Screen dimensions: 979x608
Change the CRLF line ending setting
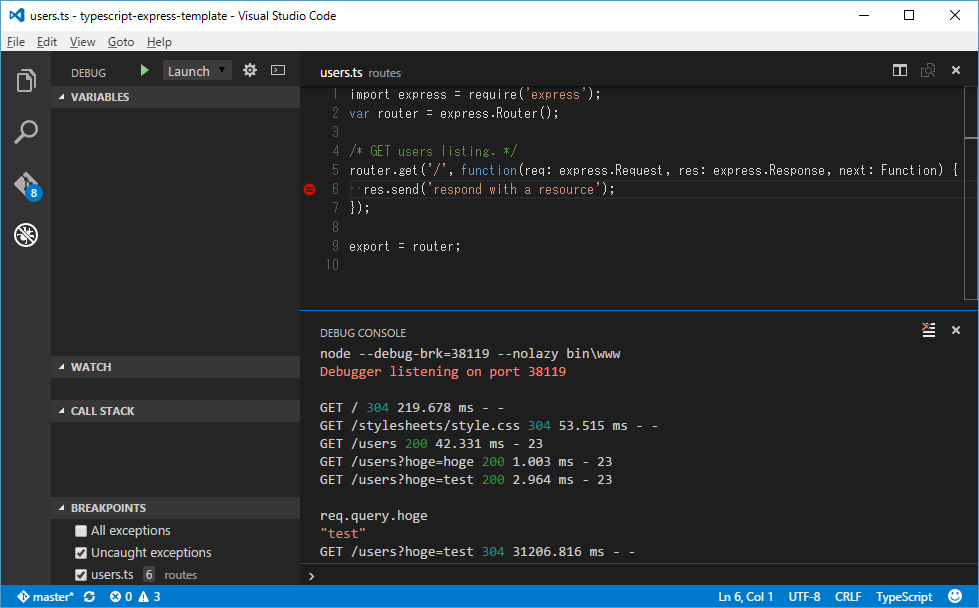pyautogui.click(x=848, y=597)
